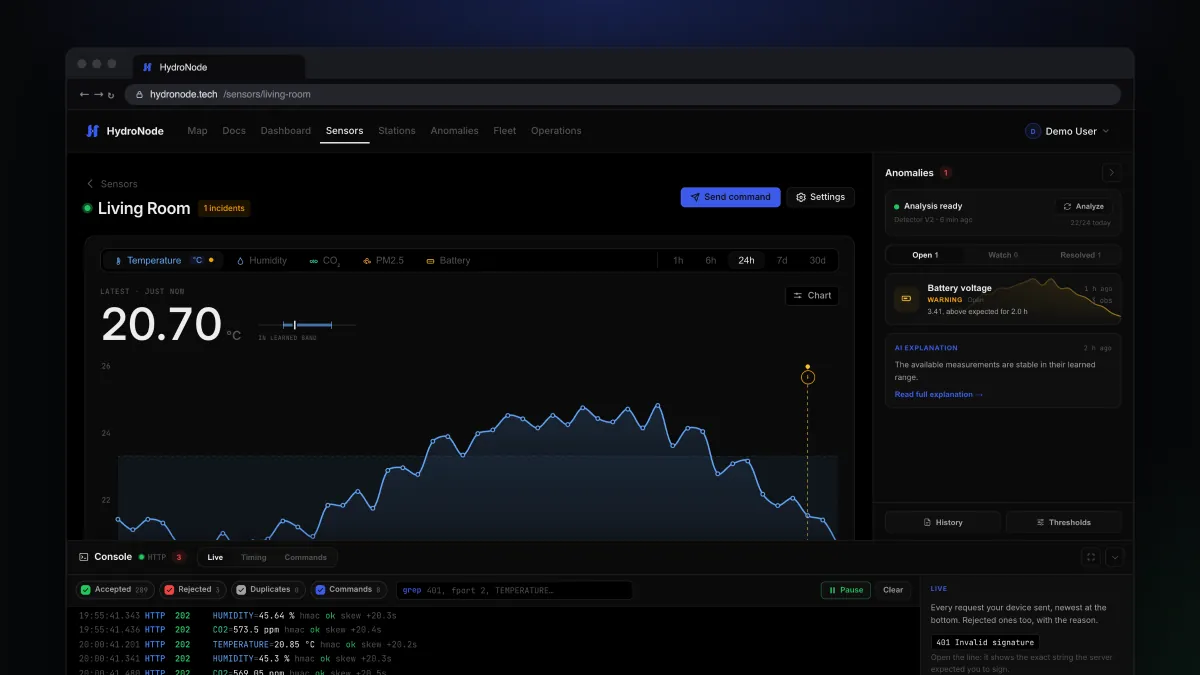Toggle console fullscreen icon

click(x=1091, y=557)
